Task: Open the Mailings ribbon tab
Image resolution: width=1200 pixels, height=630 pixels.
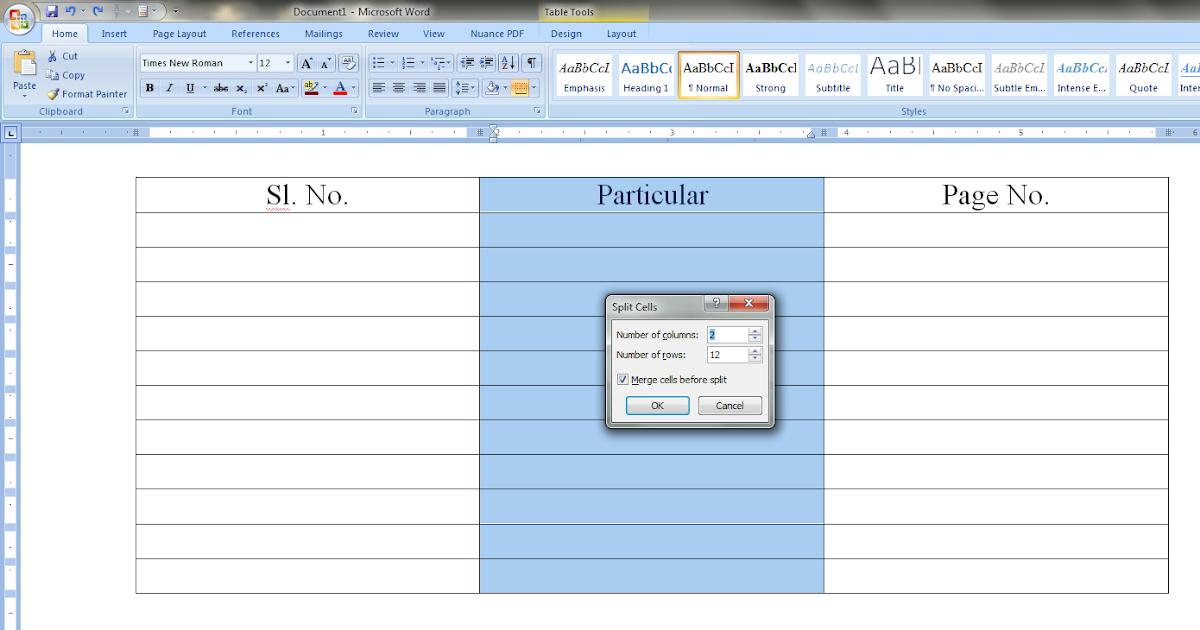Action: click(323, 33)
